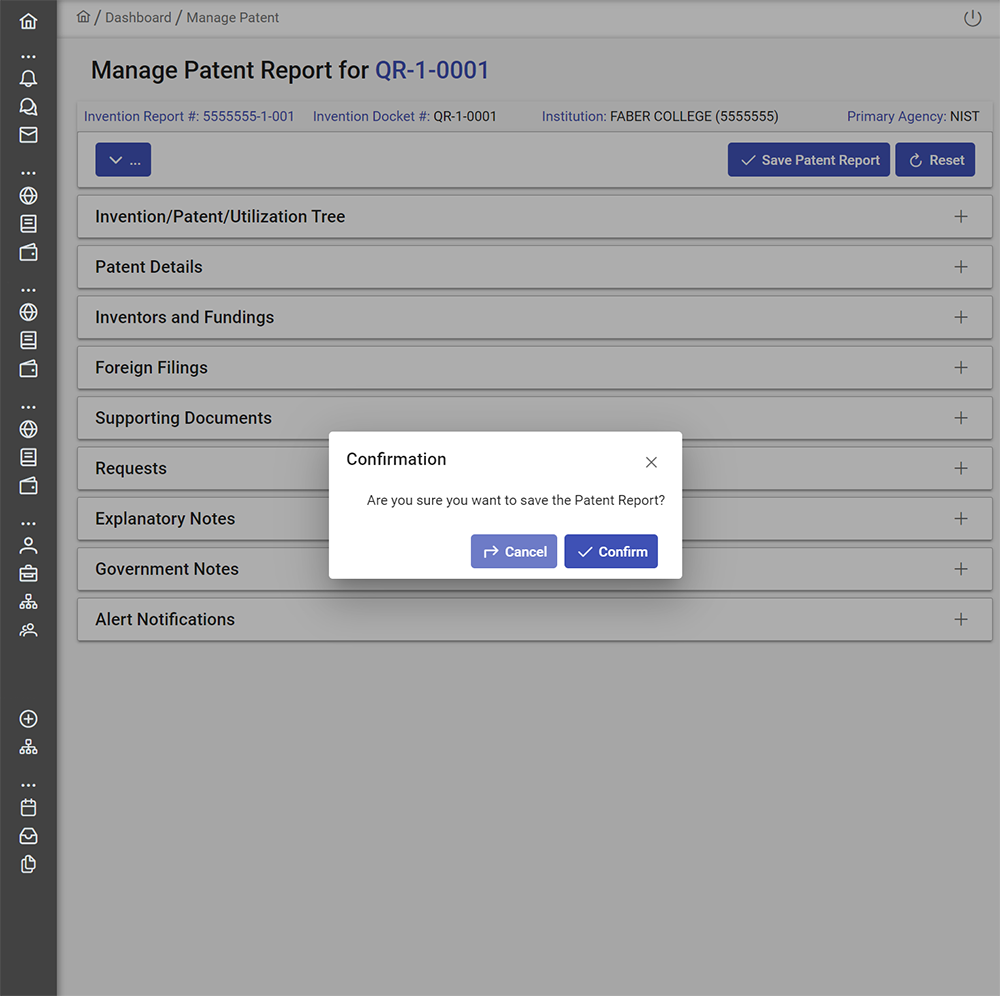Click the Reset button

coord(935,160)
